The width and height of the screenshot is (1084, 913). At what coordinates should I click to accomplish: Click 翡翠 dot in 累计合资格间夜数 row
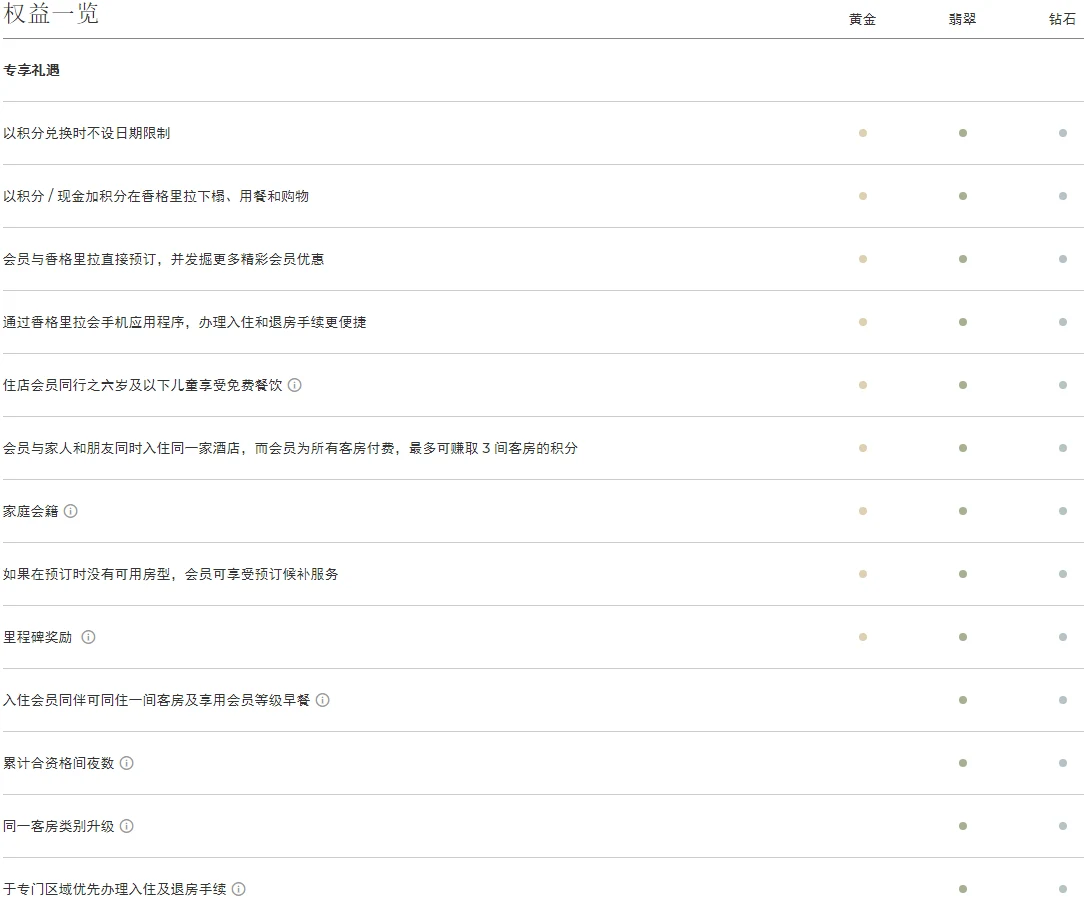pyautogui.click(x=963, y=763)
